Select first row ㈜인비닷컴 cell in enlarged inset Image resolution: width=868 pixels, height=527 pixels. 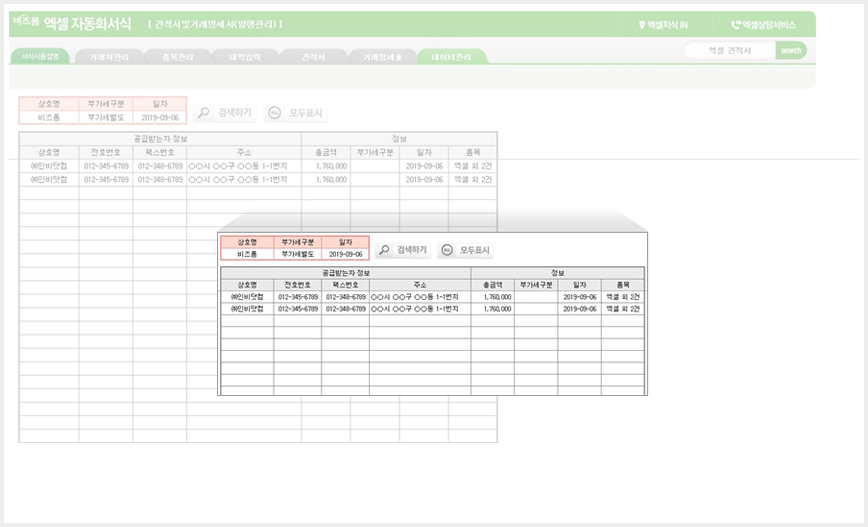[247, 297]
